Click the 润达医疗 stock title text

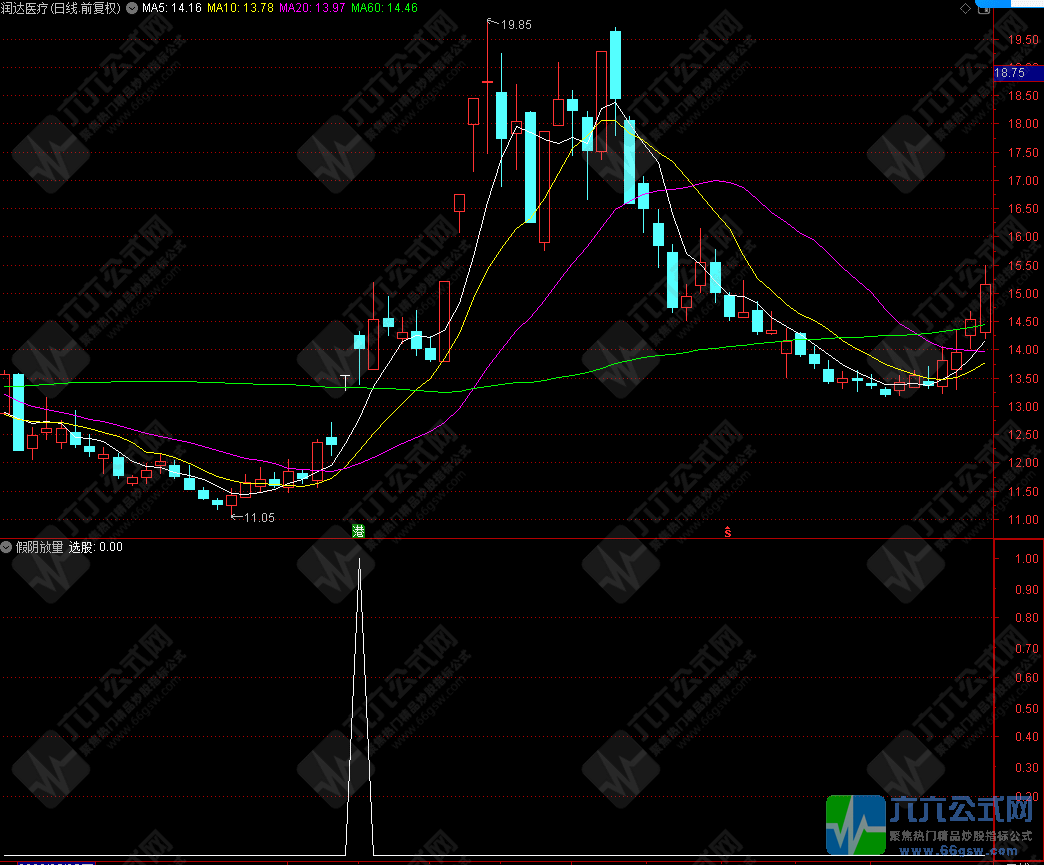pos(62,8)
